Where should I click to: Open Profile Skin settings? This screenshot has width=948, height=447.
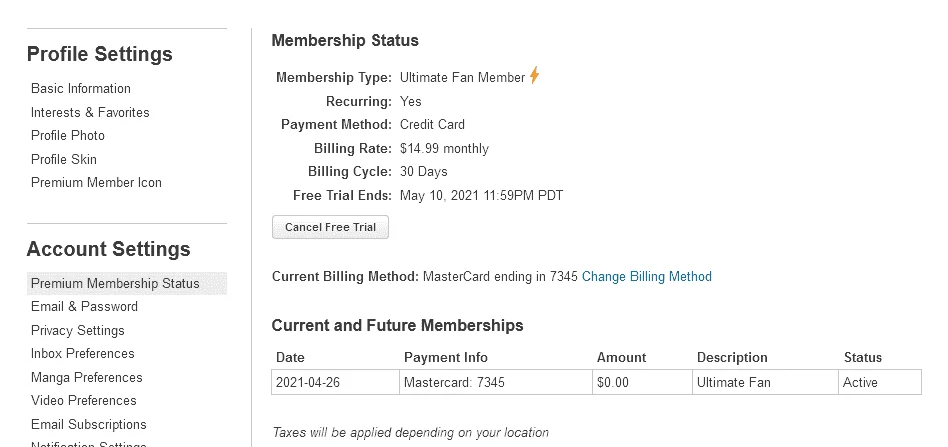[x=63, y=160]
